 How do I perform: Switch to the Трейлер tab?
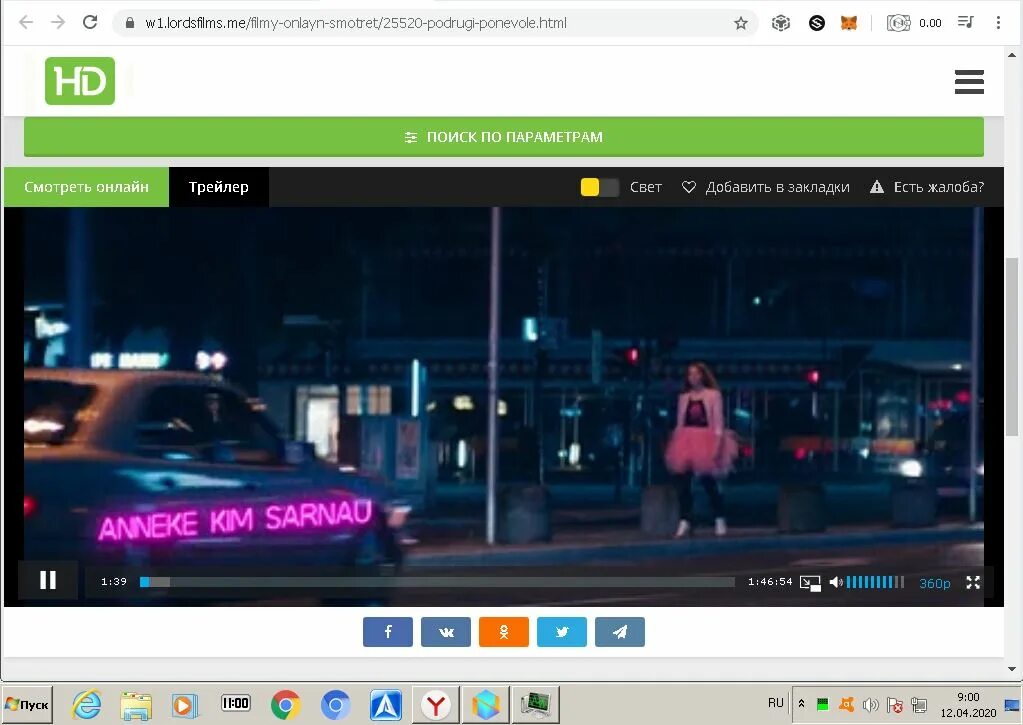pos(219,187)
